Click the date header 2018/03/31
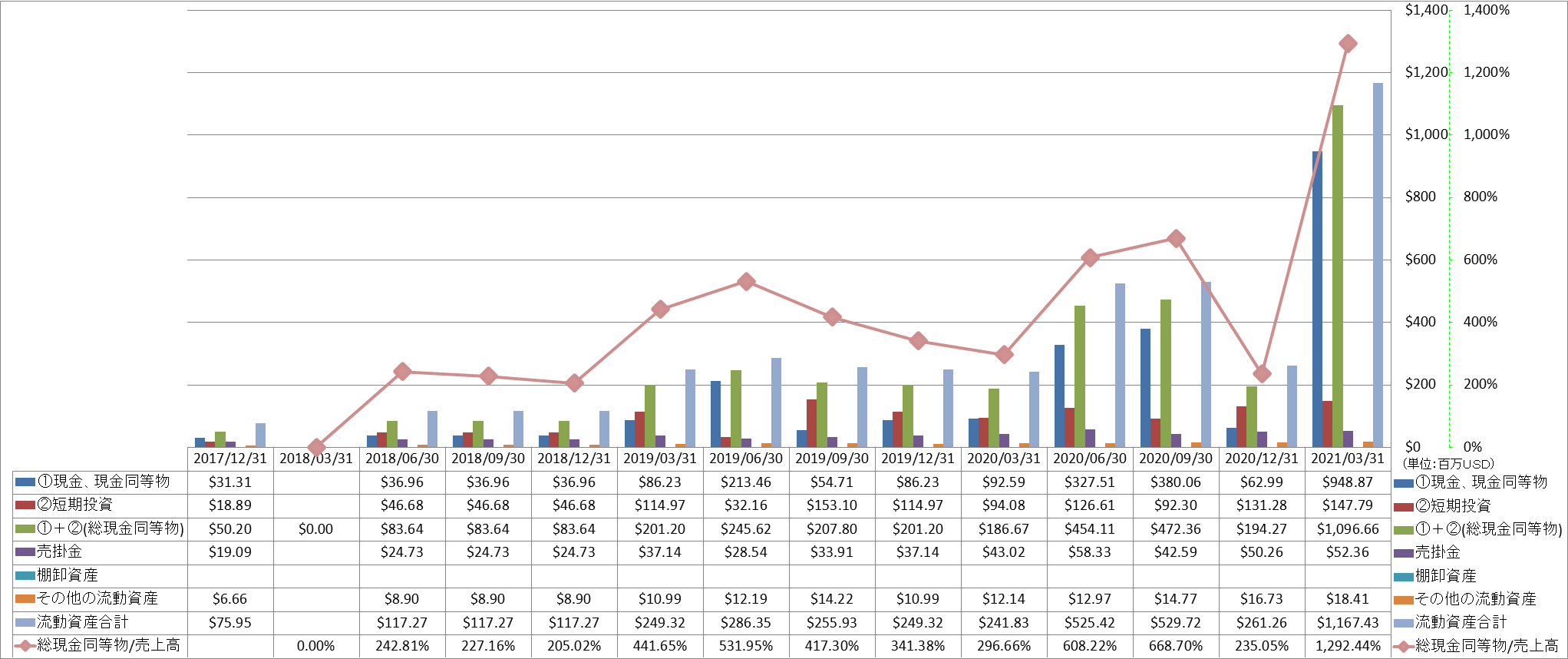Viewport: 1568px width, 659px height. tap(316, 459)
